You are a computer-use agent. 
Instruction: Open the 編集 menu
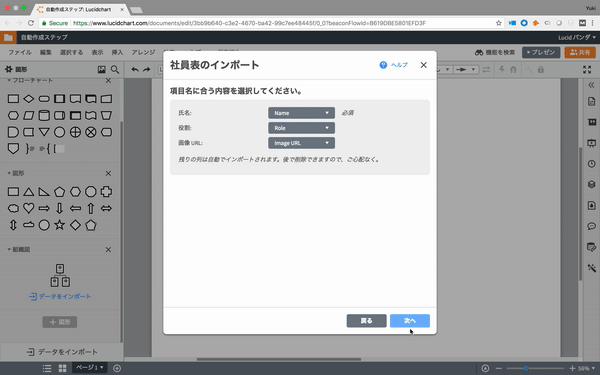(46, 52)
